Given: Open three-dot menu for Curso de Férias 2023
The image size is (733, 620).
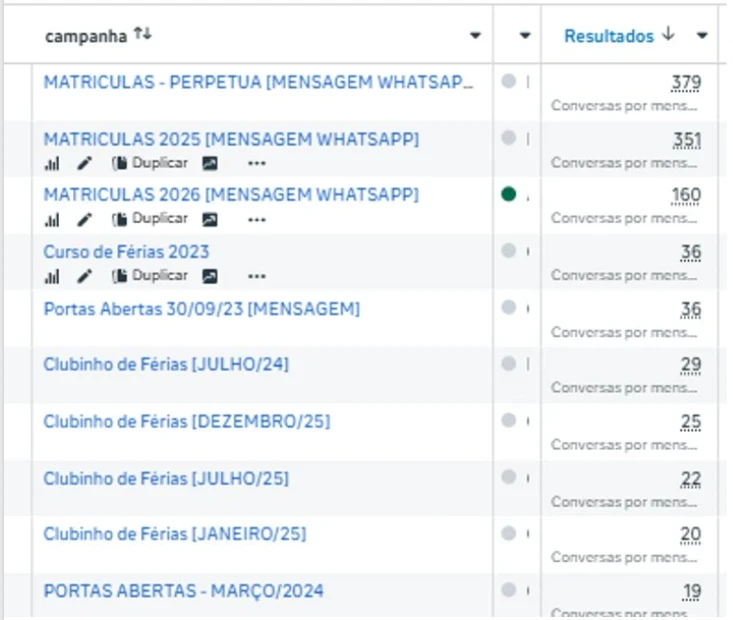Looking at the screenshot, I should 257,276.
